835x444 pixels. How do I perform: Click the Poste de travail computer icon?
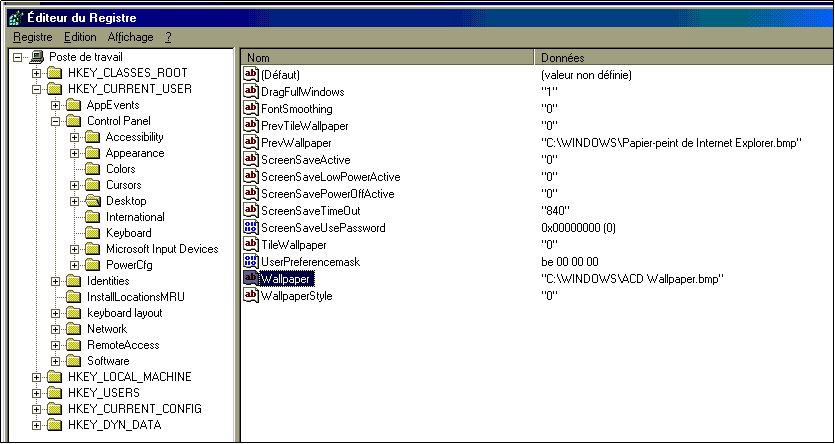pyautogui.click(x=37, y=57)
